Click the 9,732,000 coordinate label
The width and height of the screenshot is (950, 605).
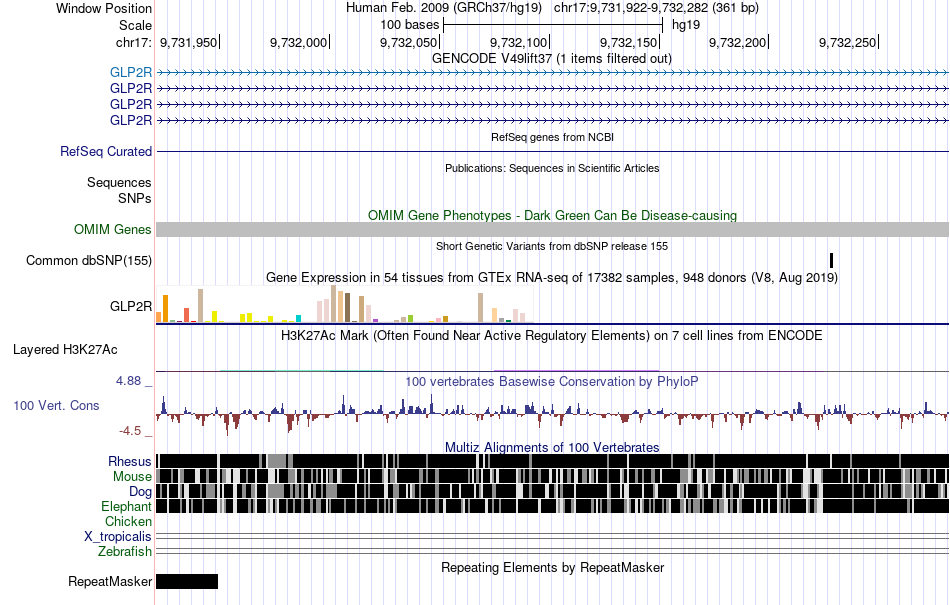pos(298,42)
